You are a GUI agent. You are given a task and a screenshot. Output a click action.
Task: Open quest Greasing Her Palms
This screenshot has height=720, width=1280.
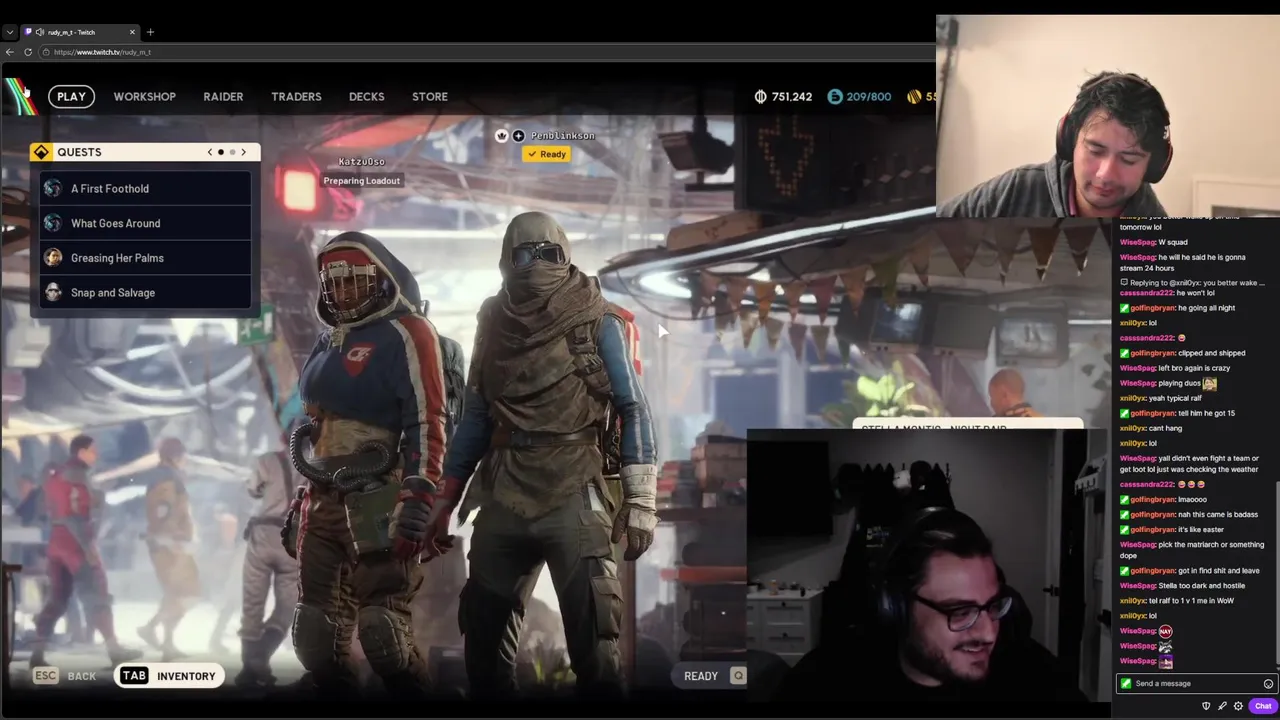pos(145,258)
